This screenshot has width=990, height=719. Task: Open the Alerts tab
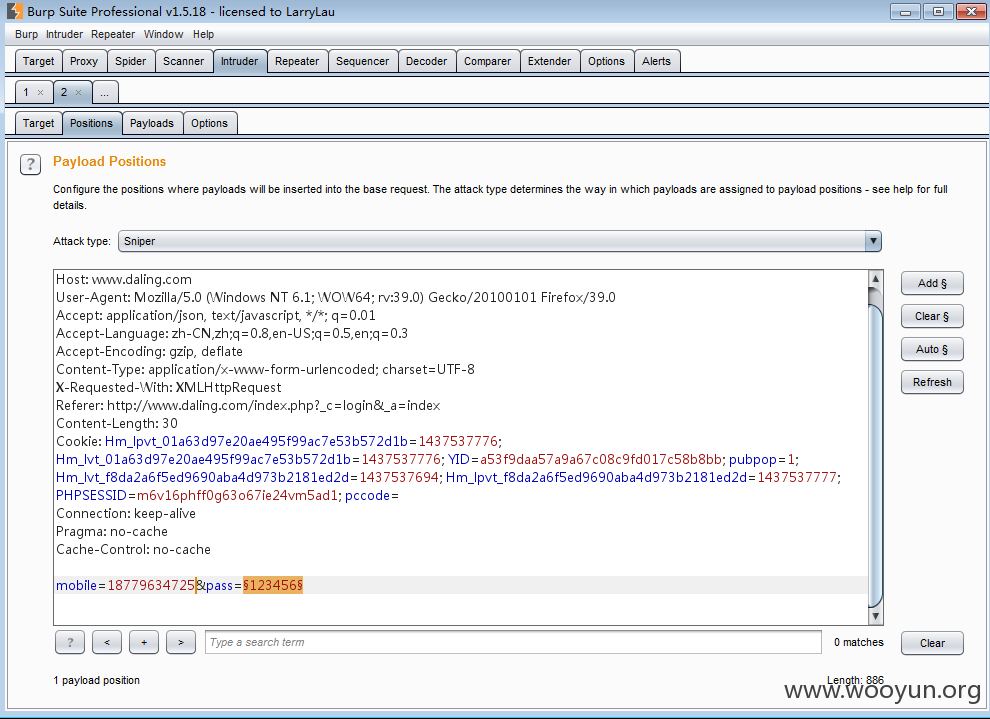click(657, 61)
